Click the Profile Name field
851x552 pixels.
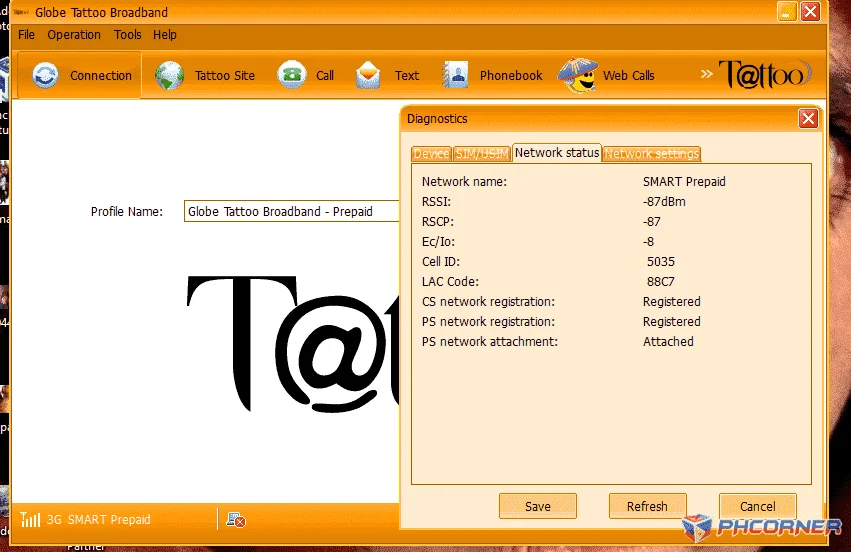point(291,211)
